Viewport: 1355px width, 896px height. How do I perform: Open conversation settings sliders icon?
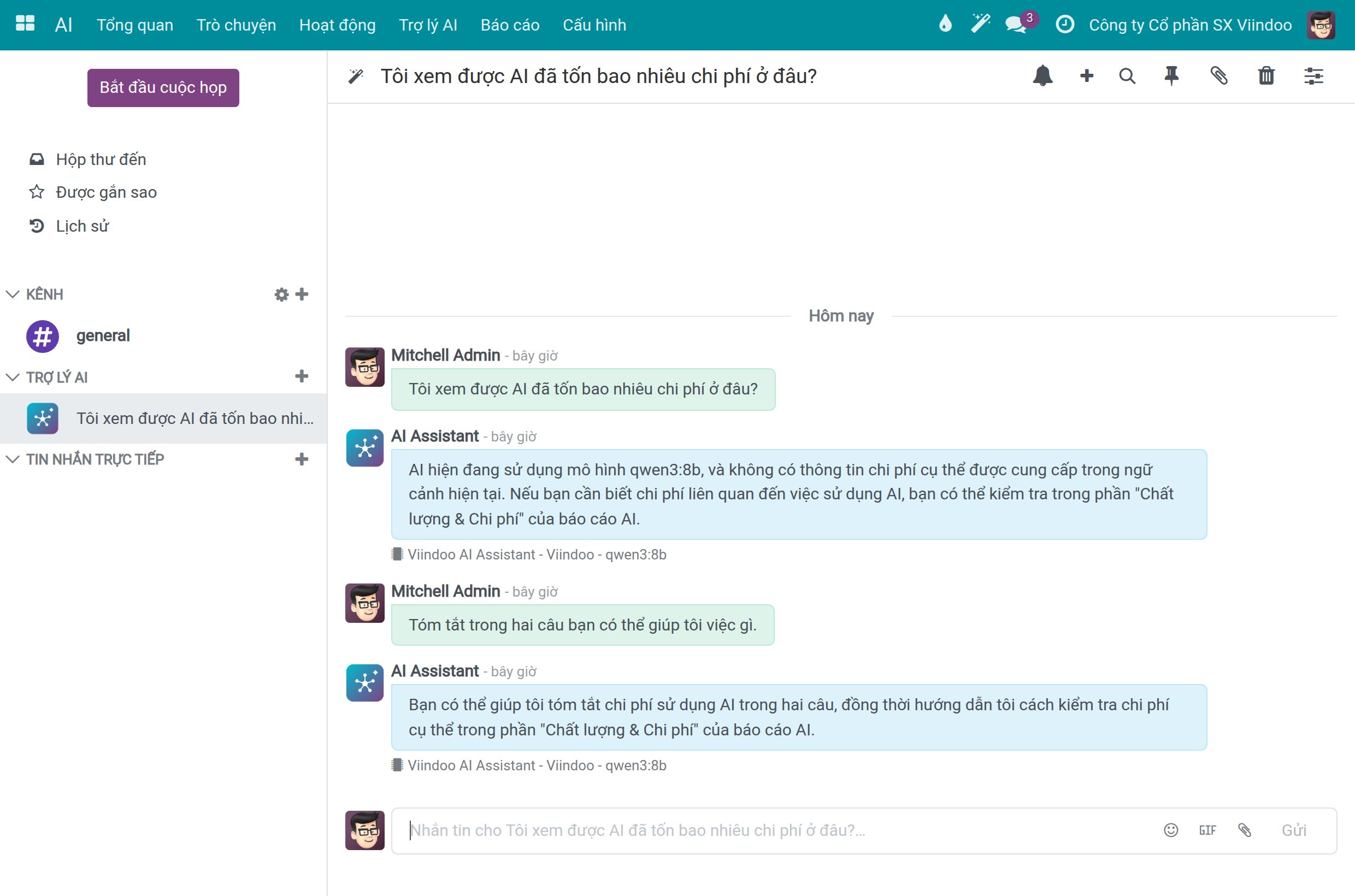click(1313, 76)
